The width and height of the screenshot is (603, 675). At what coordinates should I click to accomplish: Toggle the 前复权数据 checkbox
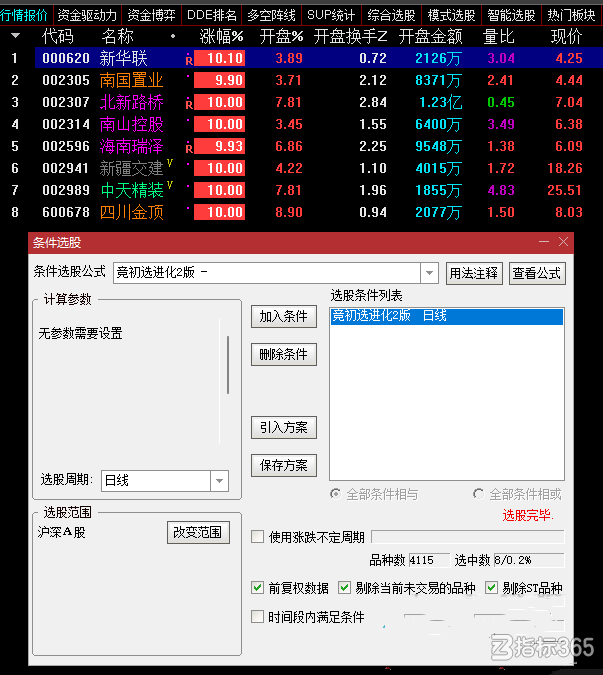(257, 588)
